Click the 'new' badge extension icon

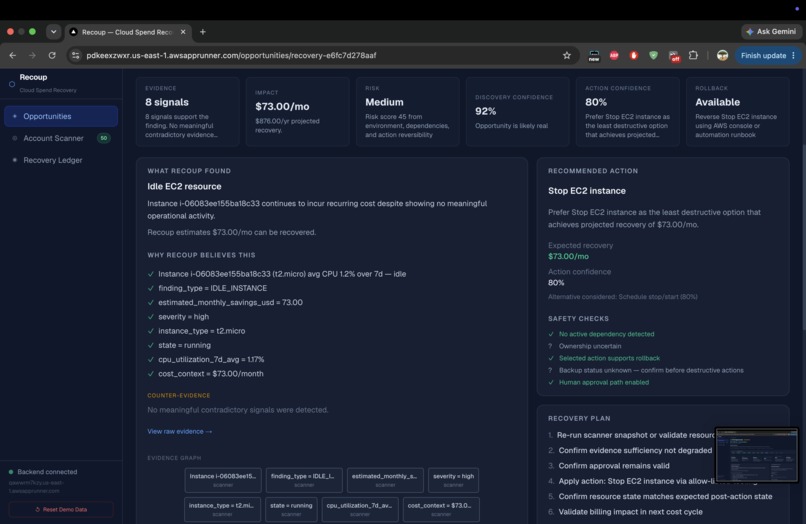point(594,56)
